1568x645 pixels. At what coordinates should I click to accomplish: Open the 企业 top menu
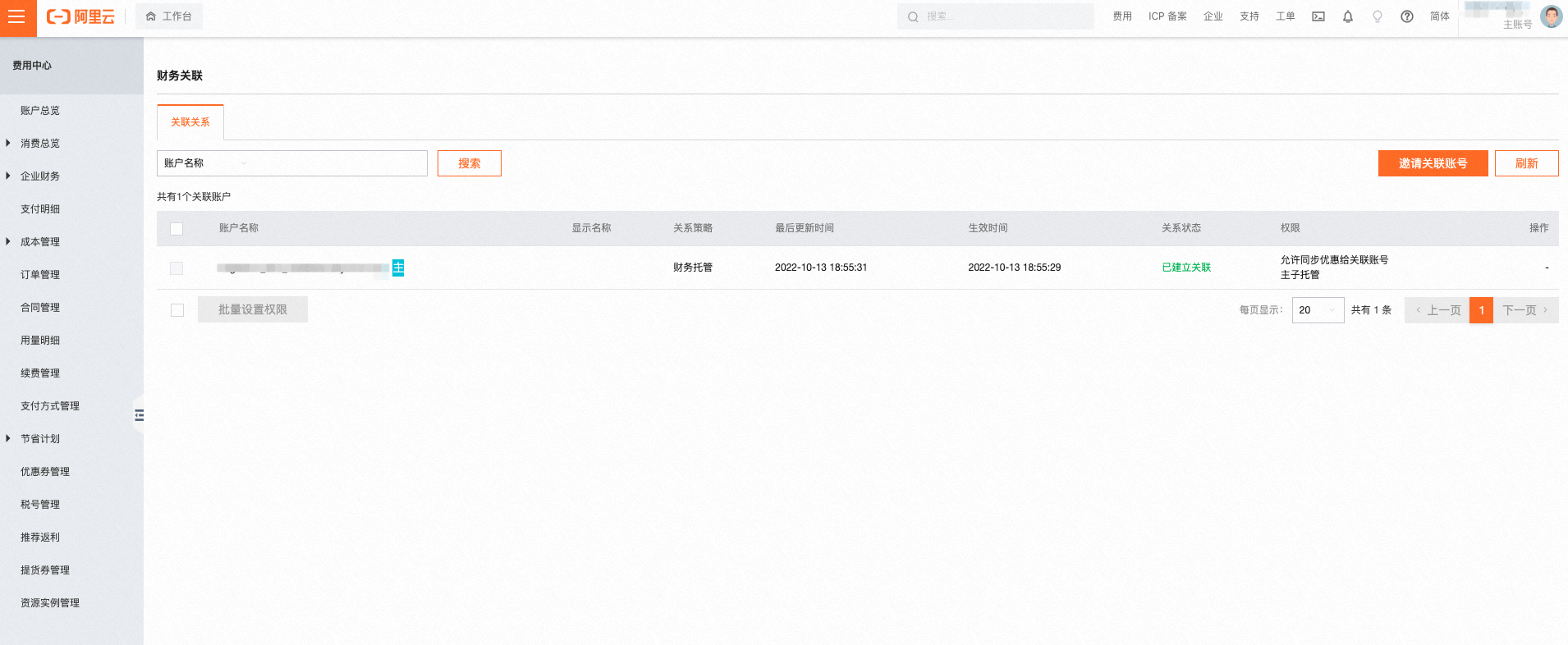[1213, 16]
